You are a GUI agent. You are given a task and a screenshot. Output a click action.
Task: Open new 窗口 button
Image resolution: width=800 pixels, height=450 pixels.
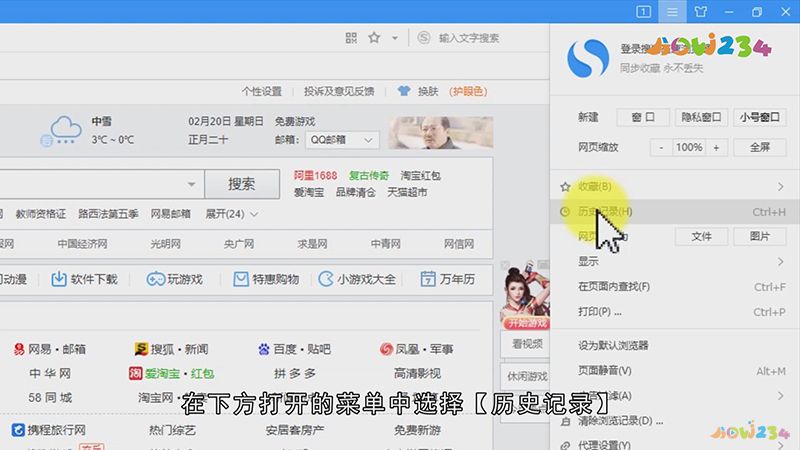pyautogui.click(x=643, y=117)
